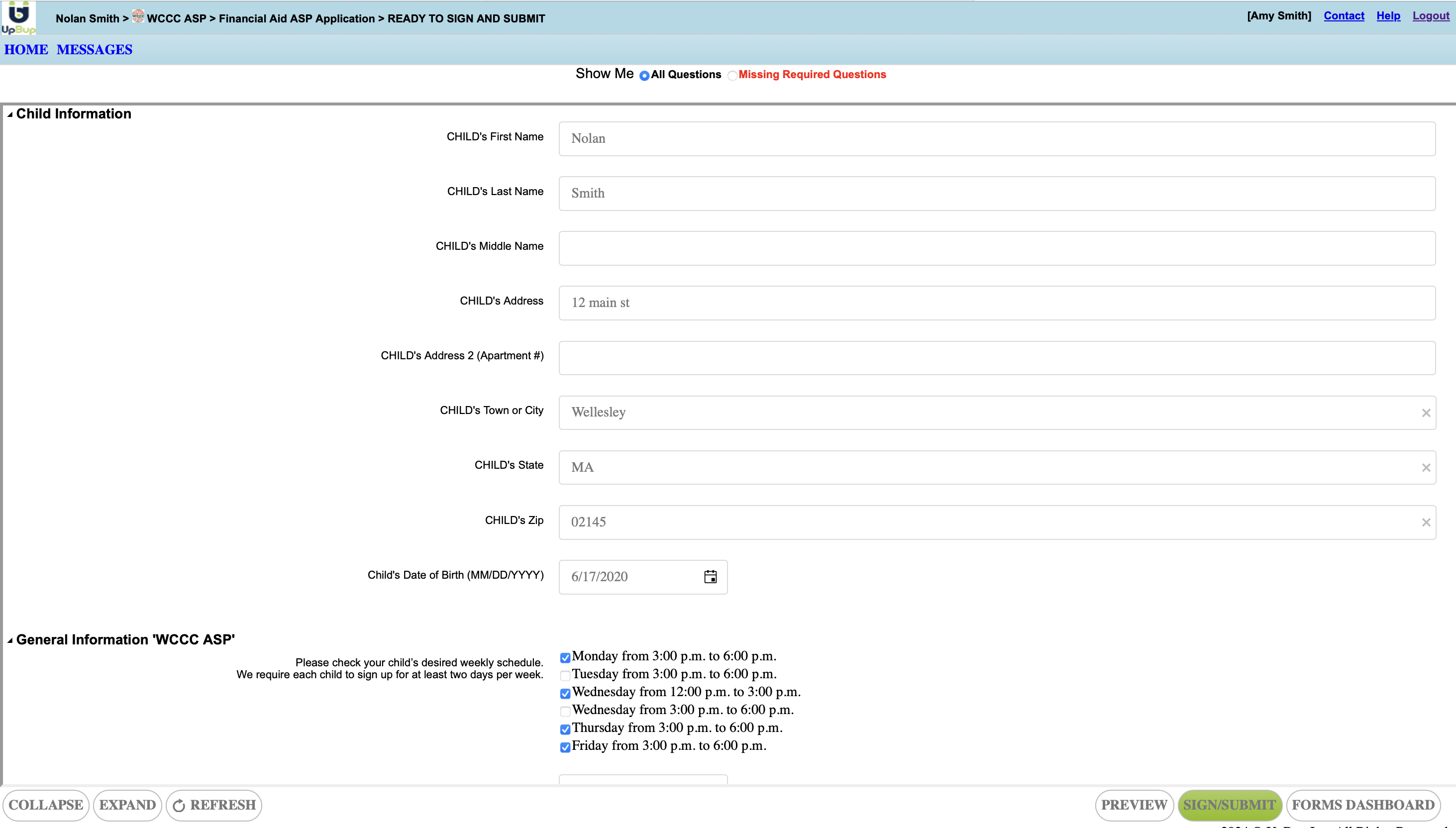This screenshot has width=1456, height=828.
Task: Collapse General Information 'WCCC ASP' section
Action: click(9, 640)
